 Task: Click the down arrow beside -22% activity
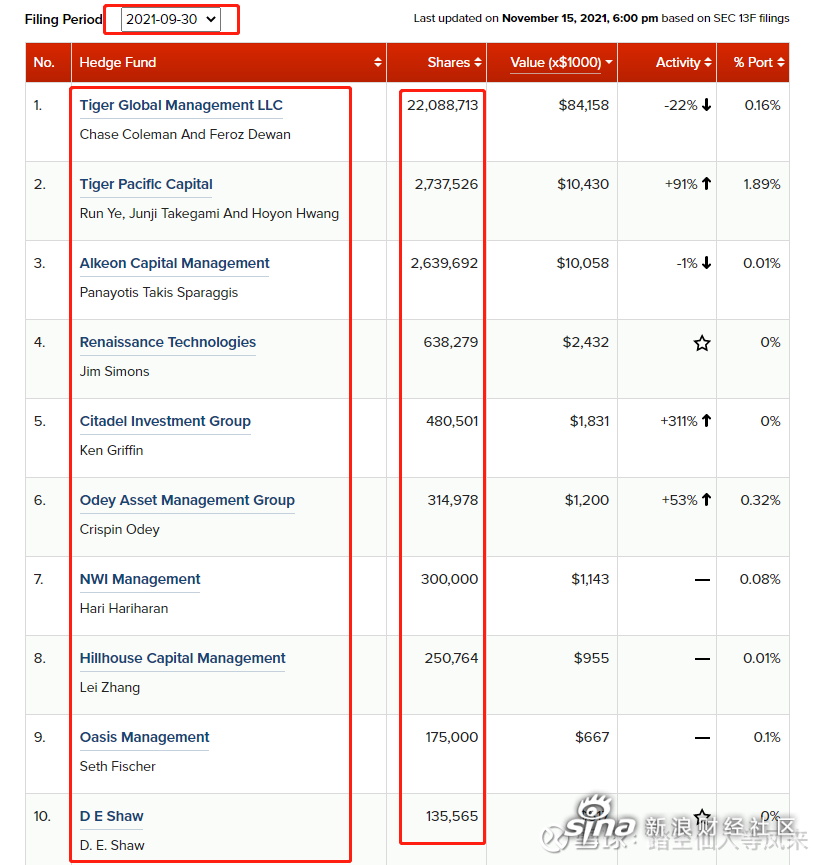coord(706,105)
